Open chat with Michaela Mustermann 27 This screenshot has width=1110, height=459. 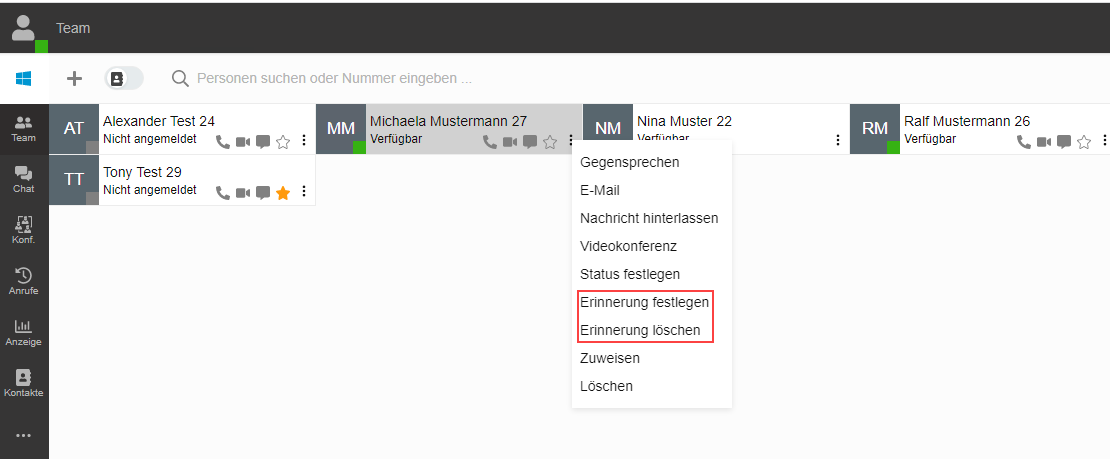[530, 142]
